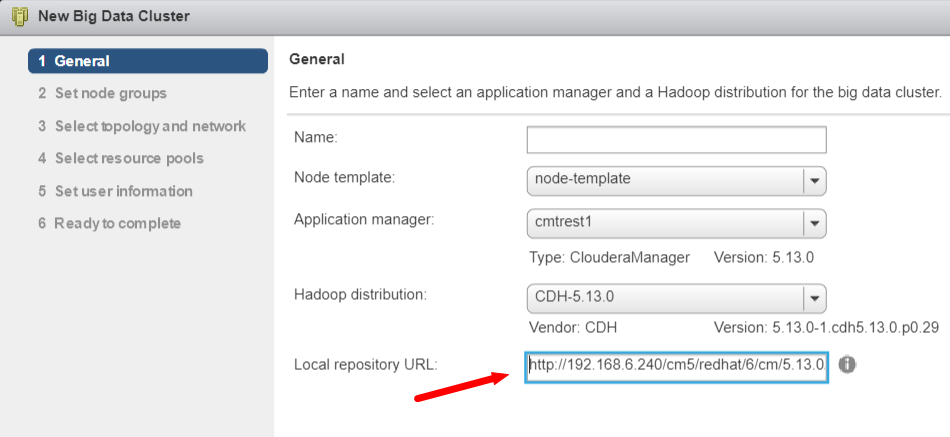Click the cluster Name text field
This screenshot has height=437, width=950.
click(x=677, y=139)
